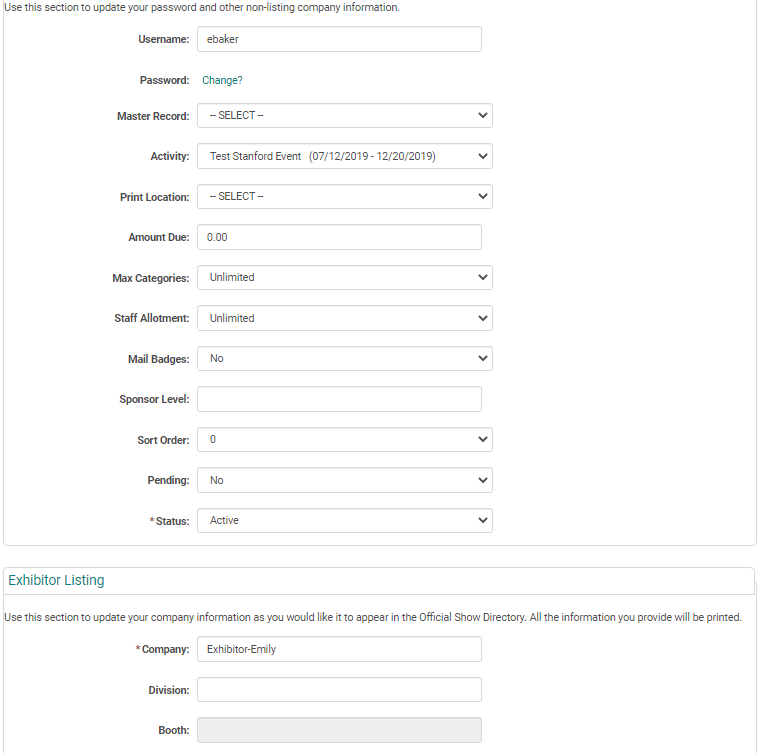The width and height of the screenshot is (759, 753).
Task: Expand the Activity dropdown
Action: click(x=344, y=156)
